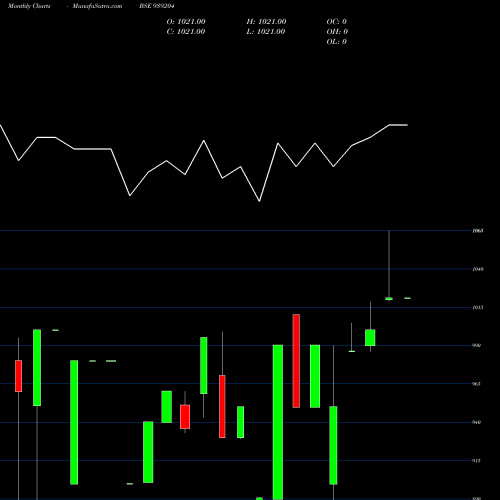Click the 915 price axis label
This screenshot has height=500, width=500.
click(477, 461)
